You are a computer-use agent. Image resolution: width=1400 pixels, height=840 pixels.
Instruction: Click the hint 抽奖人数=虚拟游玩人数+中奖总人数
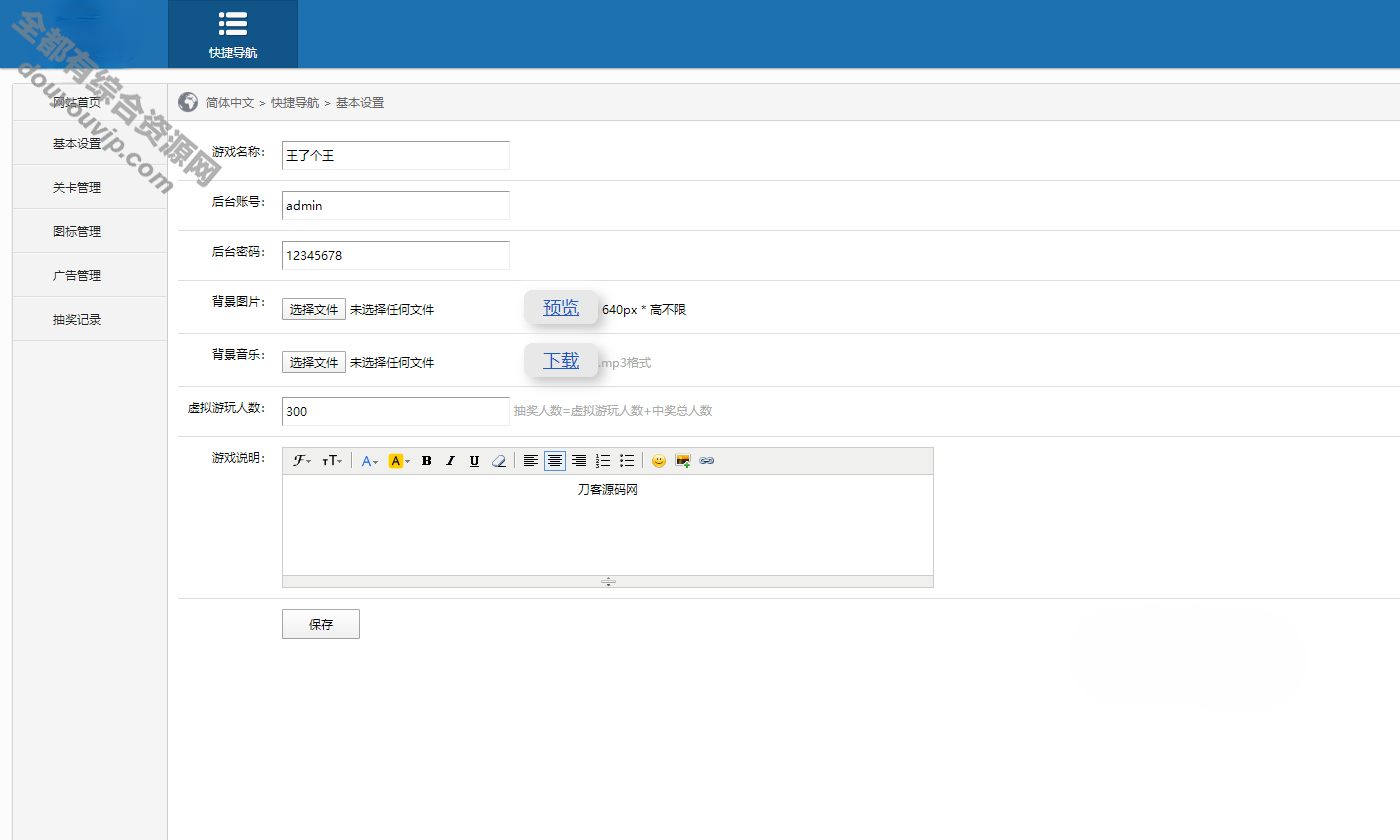point(613,411)
